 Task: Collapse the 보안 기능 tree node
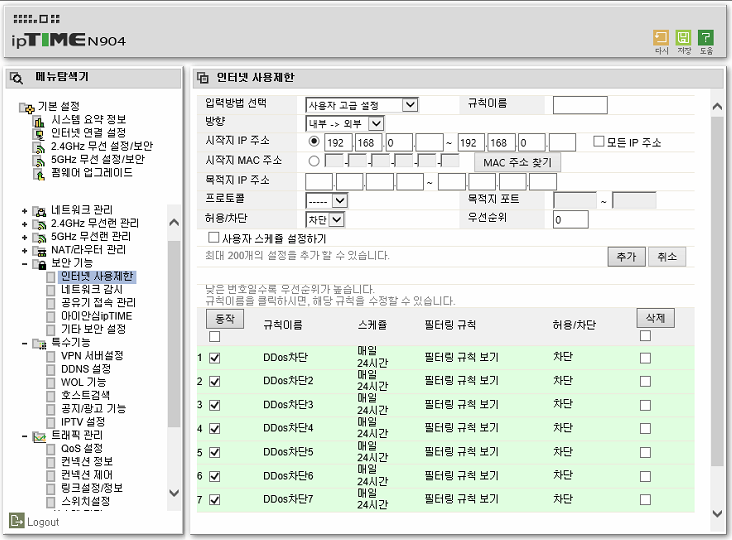(x=25, y=264)
